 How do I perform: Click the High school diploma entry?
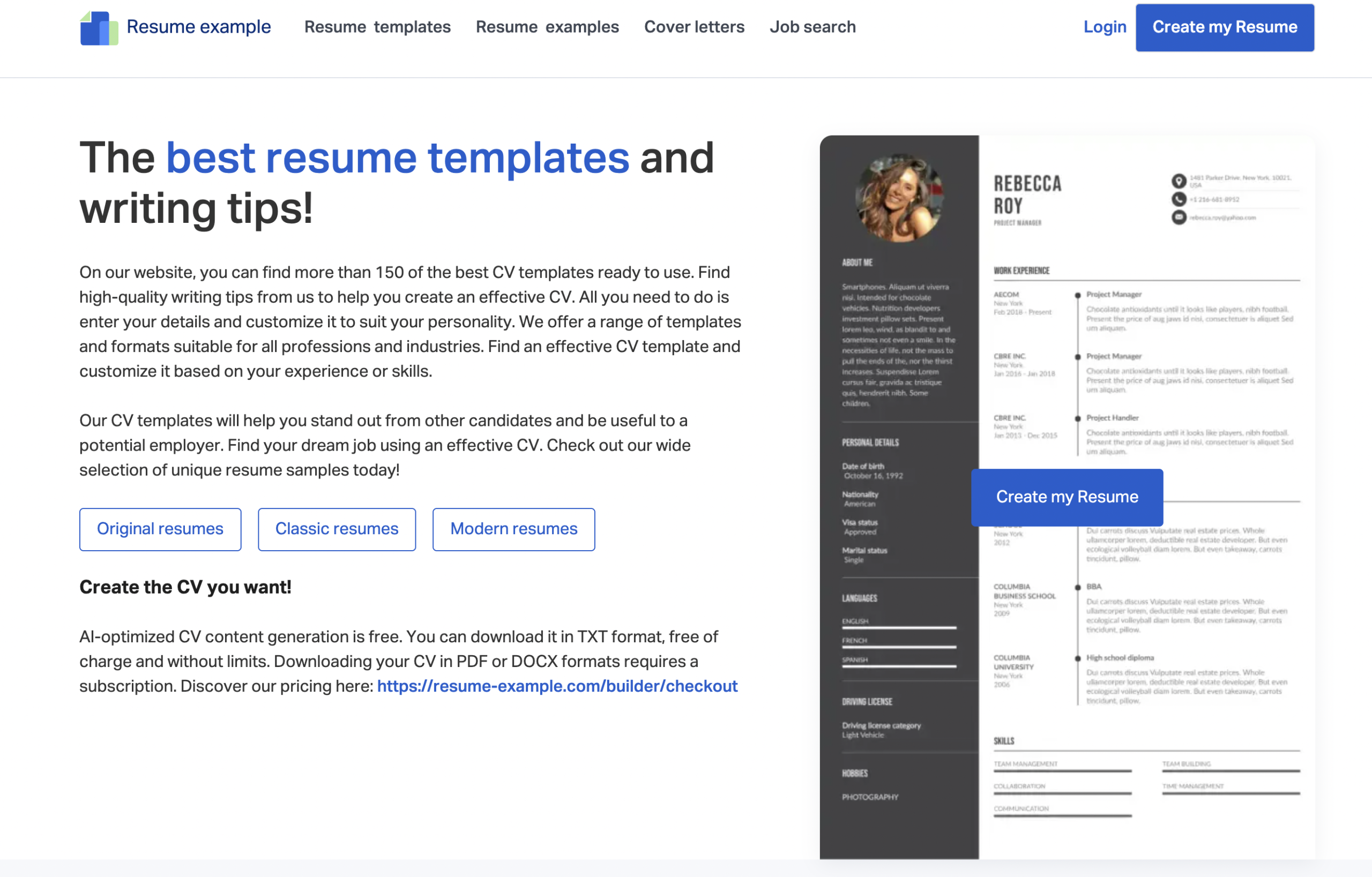point(1120,658)
